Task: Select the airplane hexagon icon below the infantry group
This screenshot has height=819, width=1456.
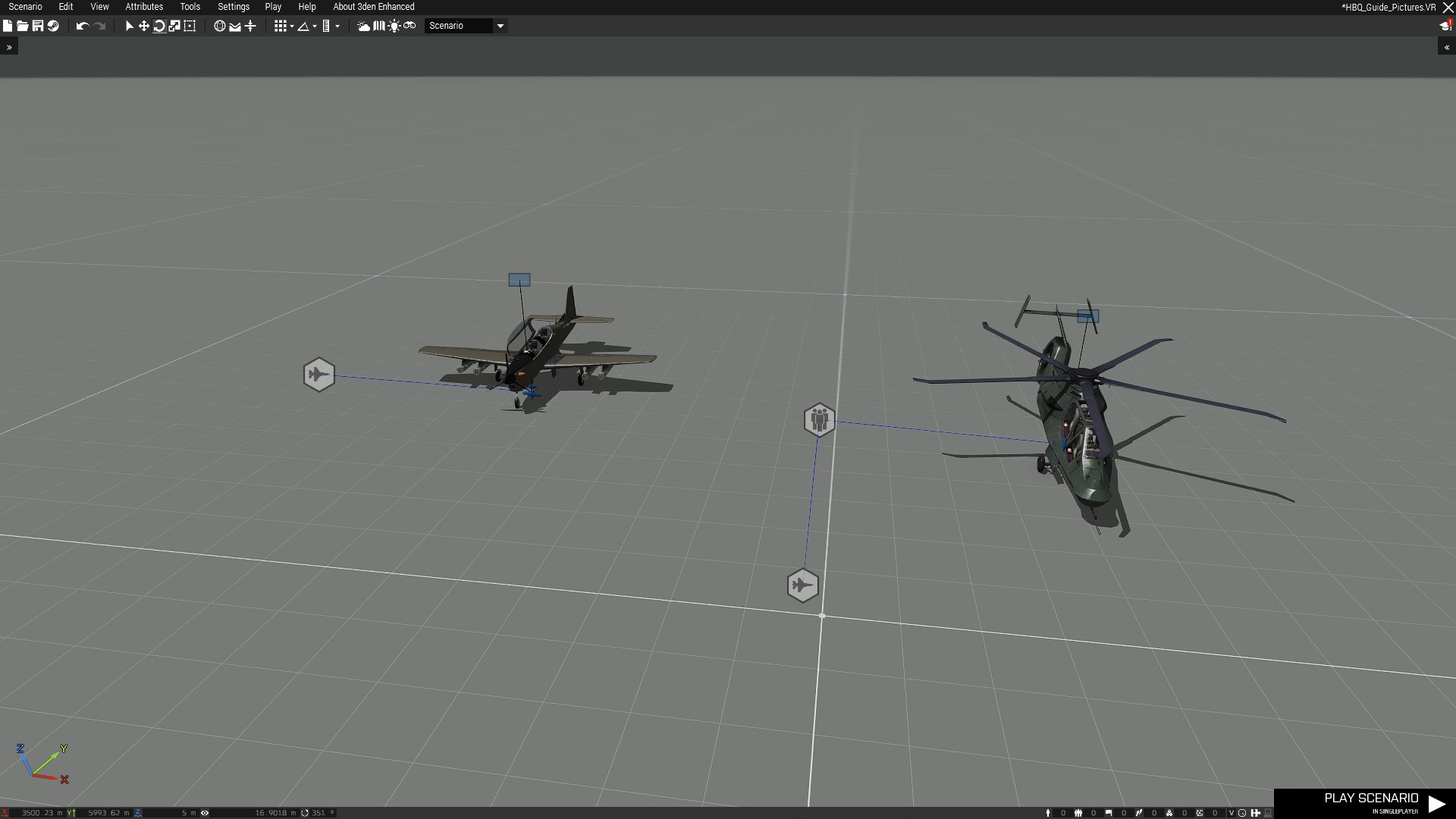Action: coord(803,585)
